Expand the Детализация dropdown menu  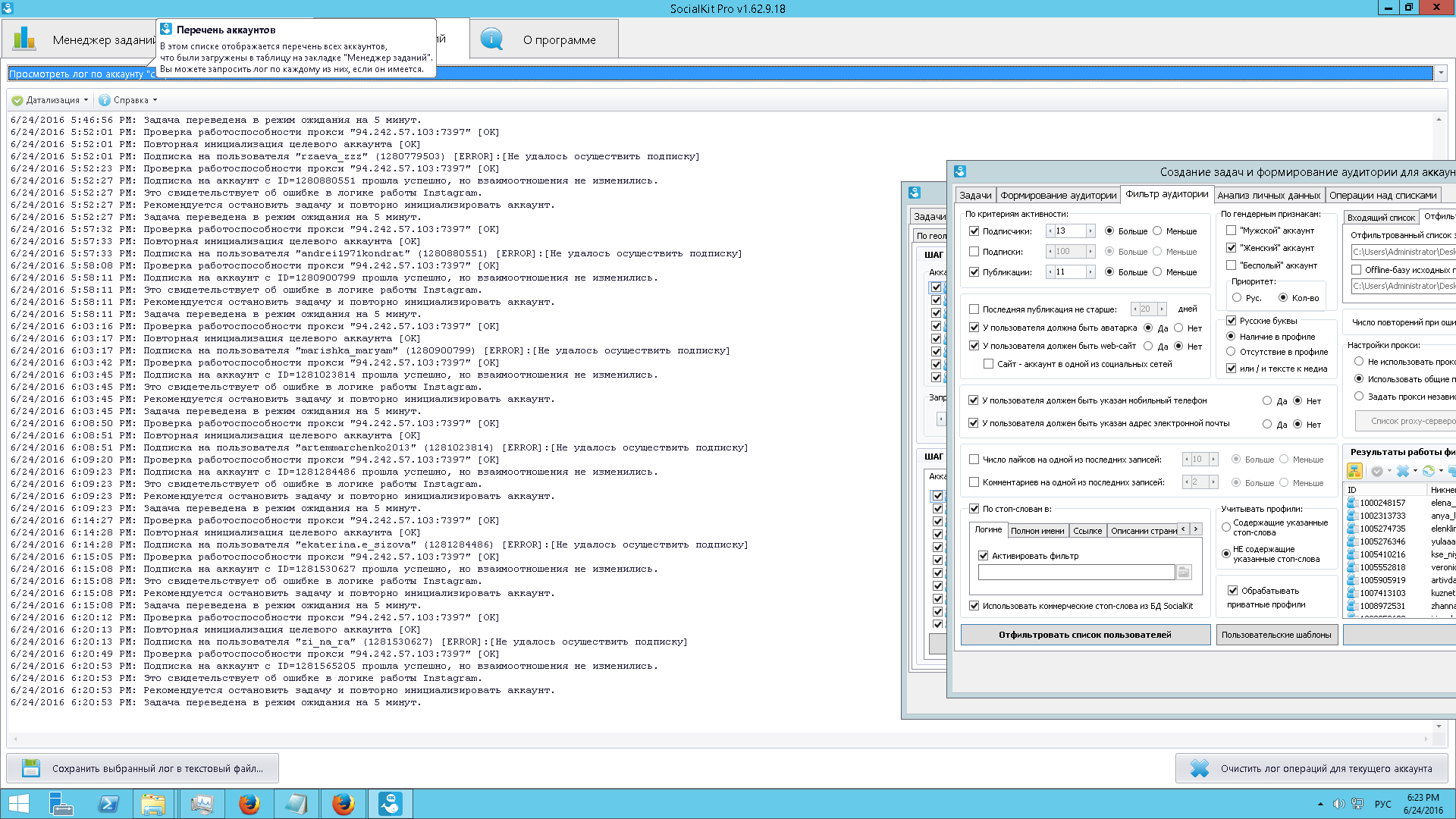(86, 100)
